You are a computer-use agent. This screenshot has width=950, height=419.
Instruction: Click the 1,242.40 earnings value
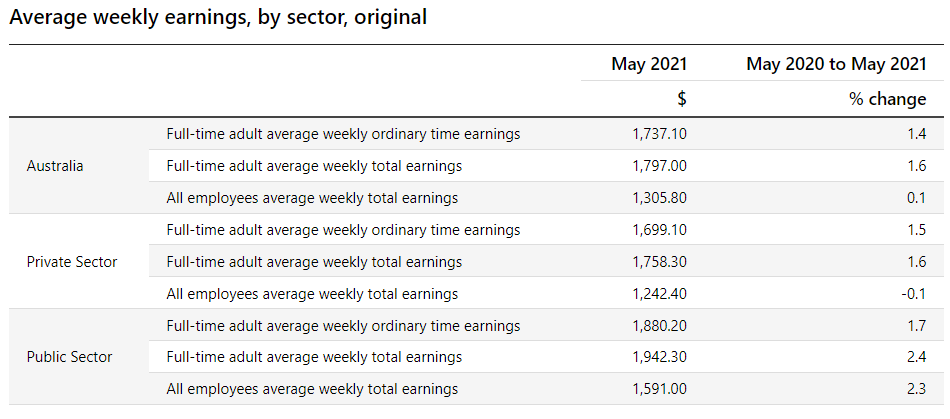(660, 294)
